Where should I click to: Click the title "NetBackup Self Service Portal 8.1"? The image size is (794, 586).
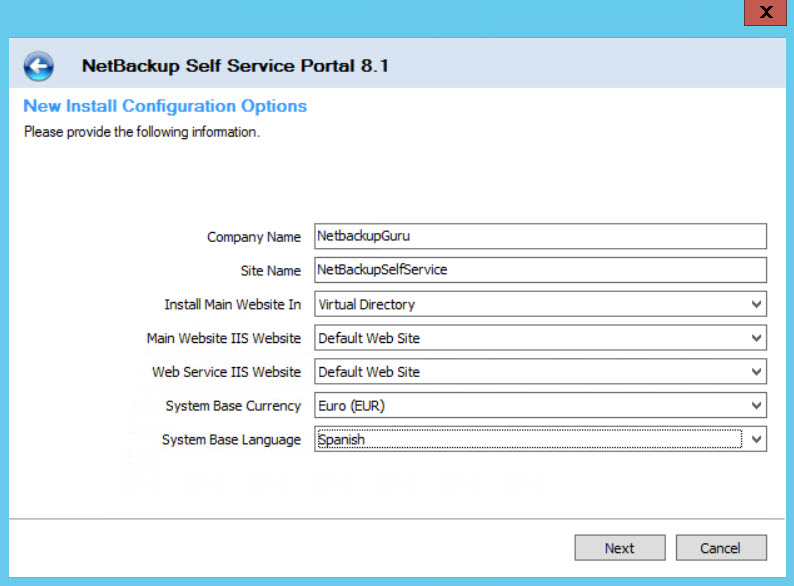[235, 66]
